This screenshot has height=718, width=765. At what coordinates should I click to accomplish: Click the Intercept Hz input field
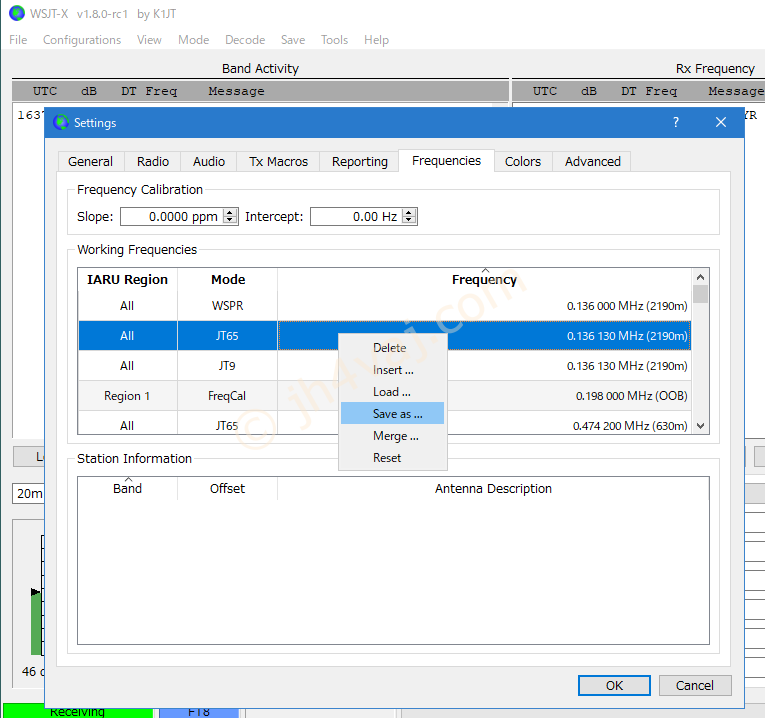[357, 217]
